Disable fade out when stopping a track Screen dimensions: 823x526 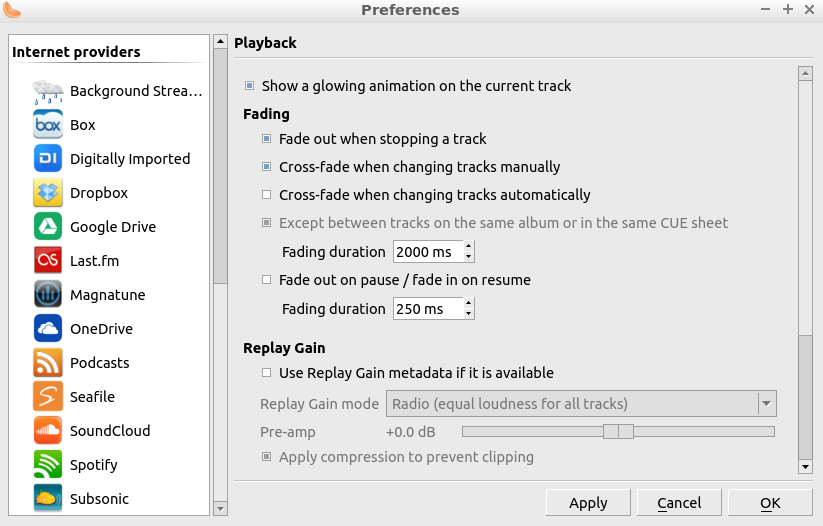coord(267,139)
